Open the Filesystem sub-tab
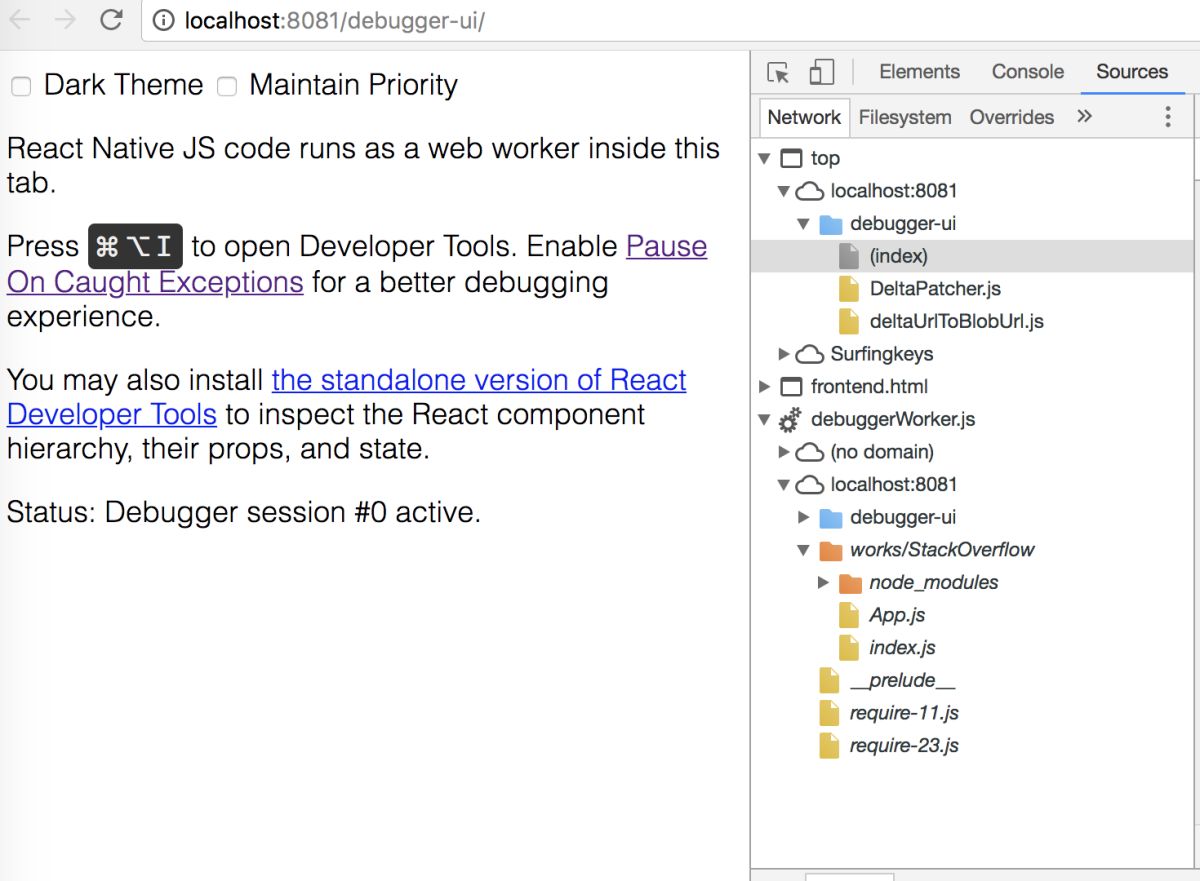This screenshot has height=881, width=1200. click(905, 117)
